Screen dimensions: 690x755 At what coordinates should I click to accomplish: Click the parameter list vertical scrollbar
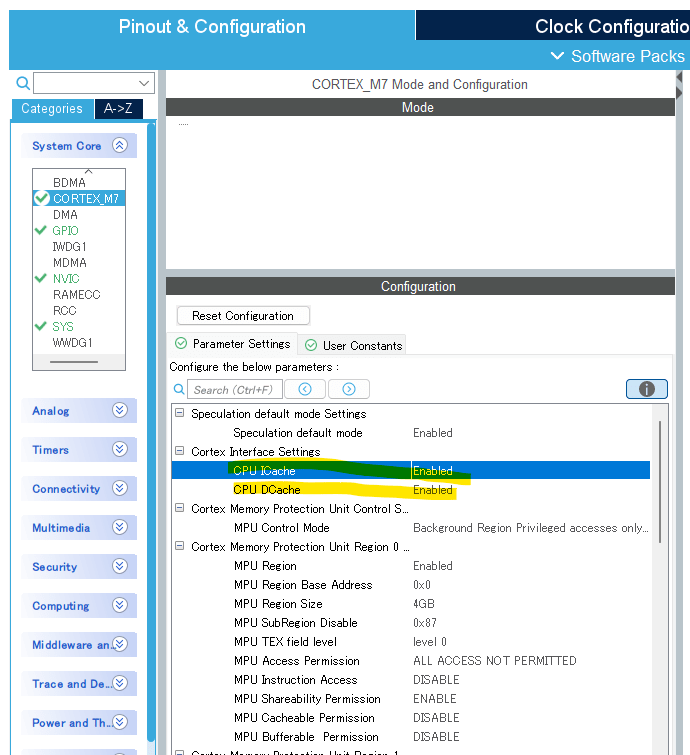(x=660, y=482)
